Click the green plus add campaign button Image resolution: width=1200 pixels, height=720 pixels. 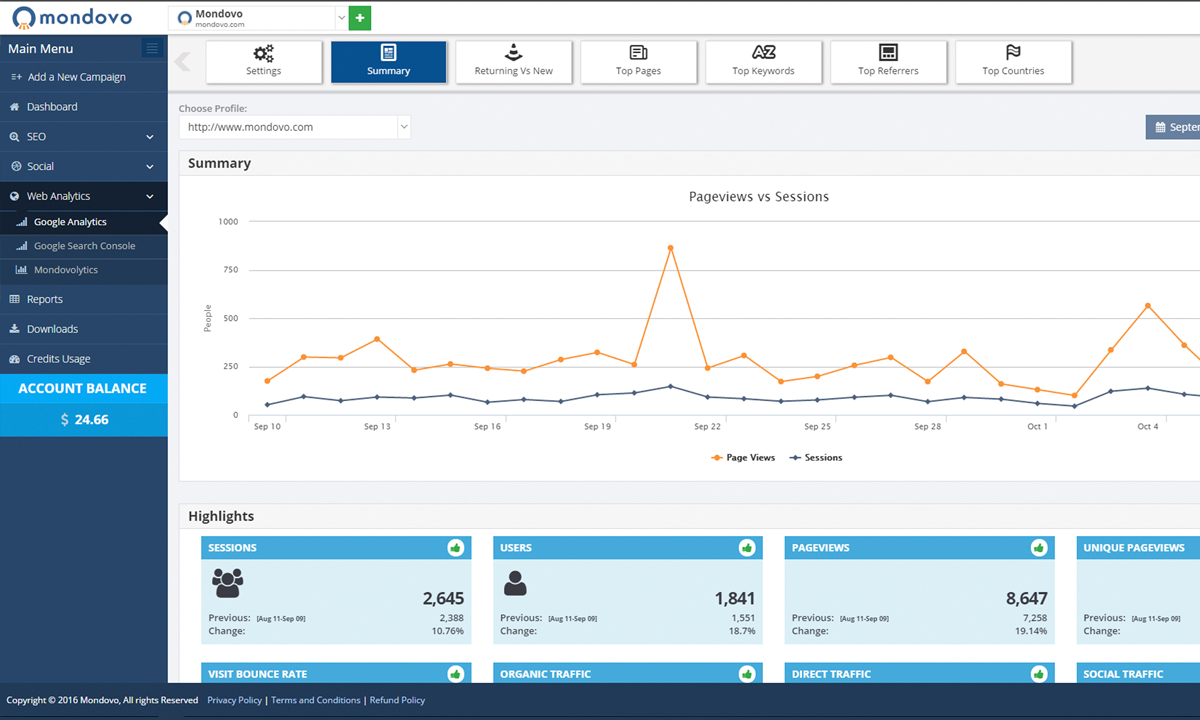(x=360, y=18)
